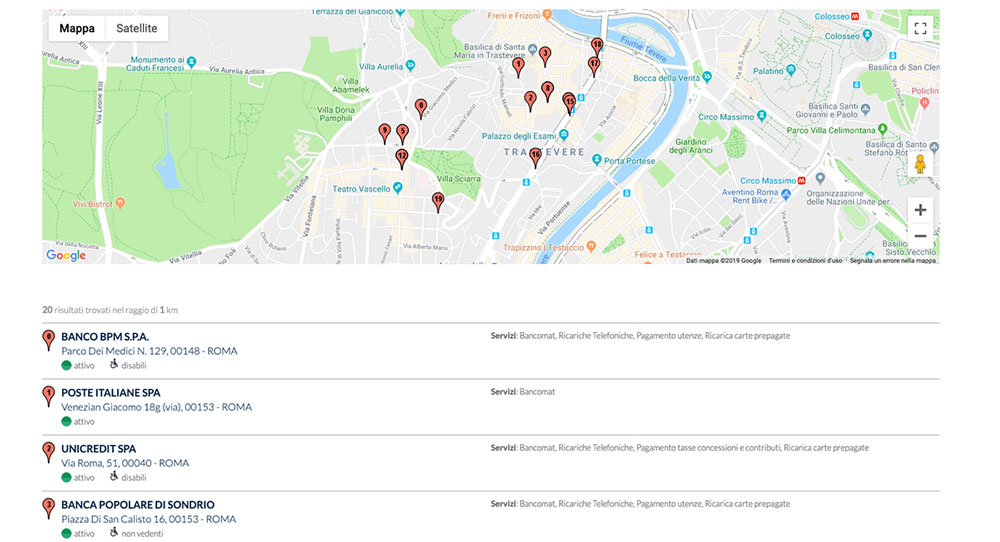Click list pin 0 beside BANCO BPM
The height and width of the screenshot is (542, 1000).
(48, 340)
